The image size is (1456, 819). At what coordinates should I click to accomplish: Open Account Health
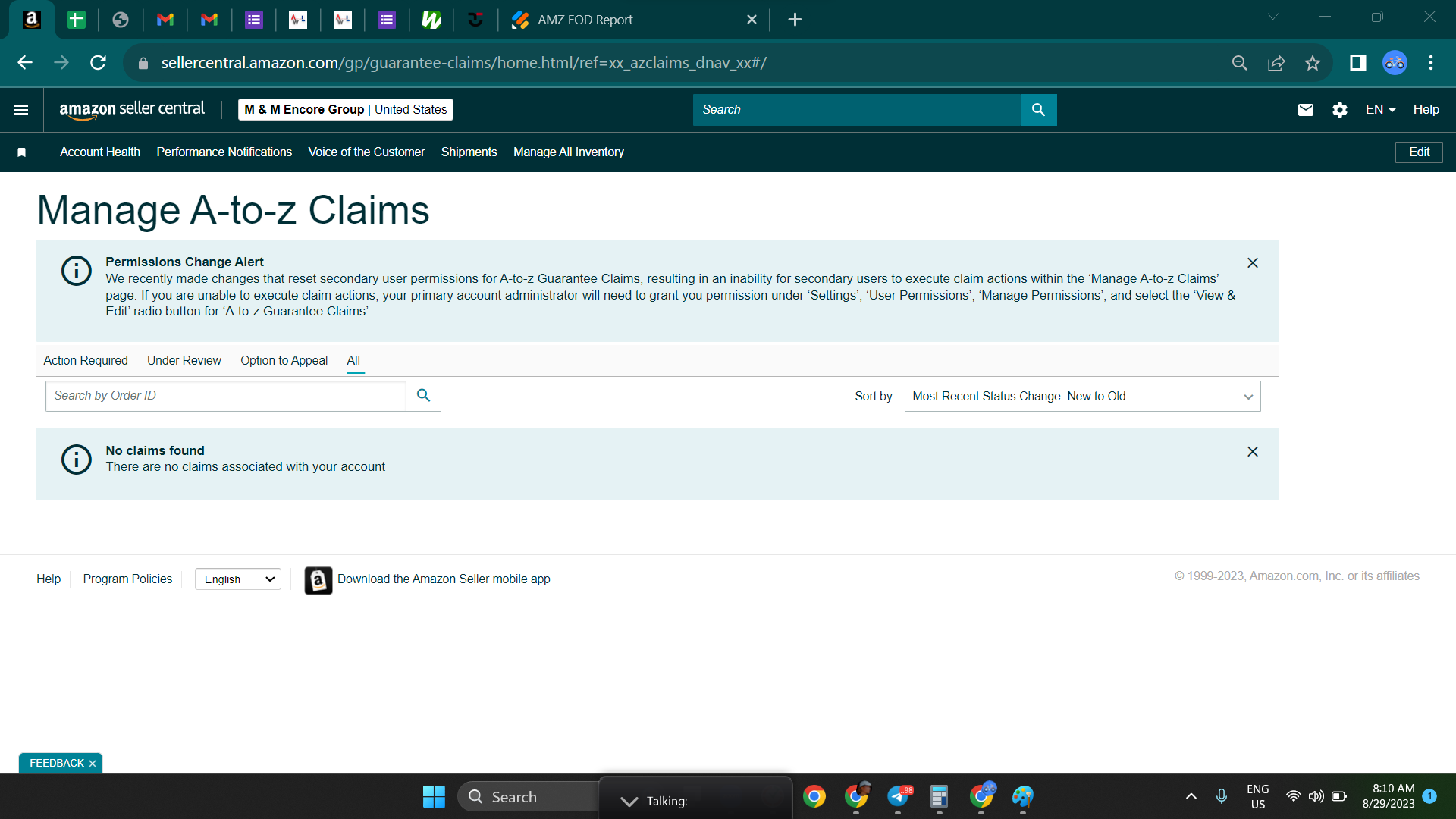tap(100, 152)
